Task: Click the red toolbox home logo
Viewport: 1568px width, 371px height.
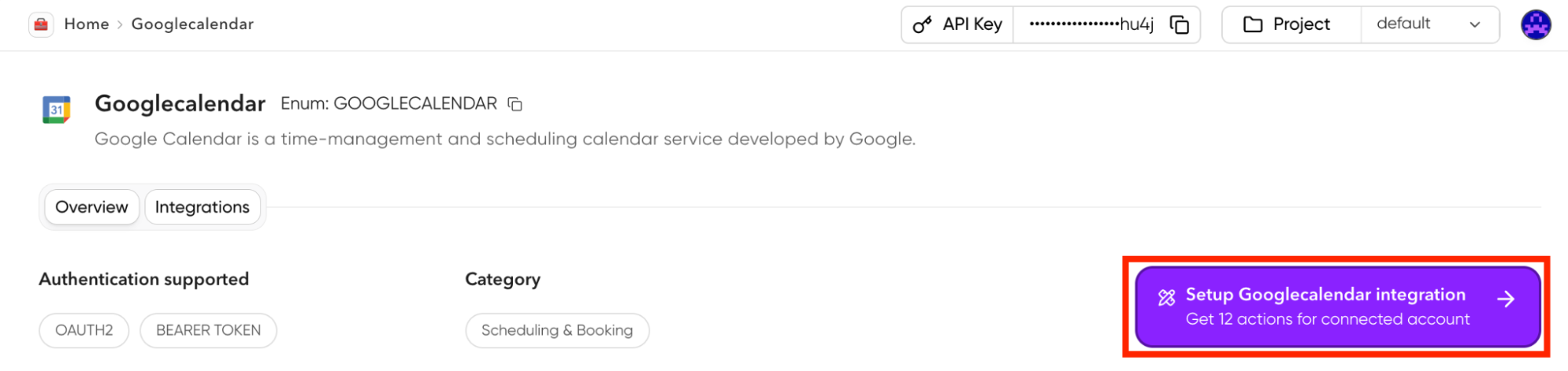Action: click(41, 25)
